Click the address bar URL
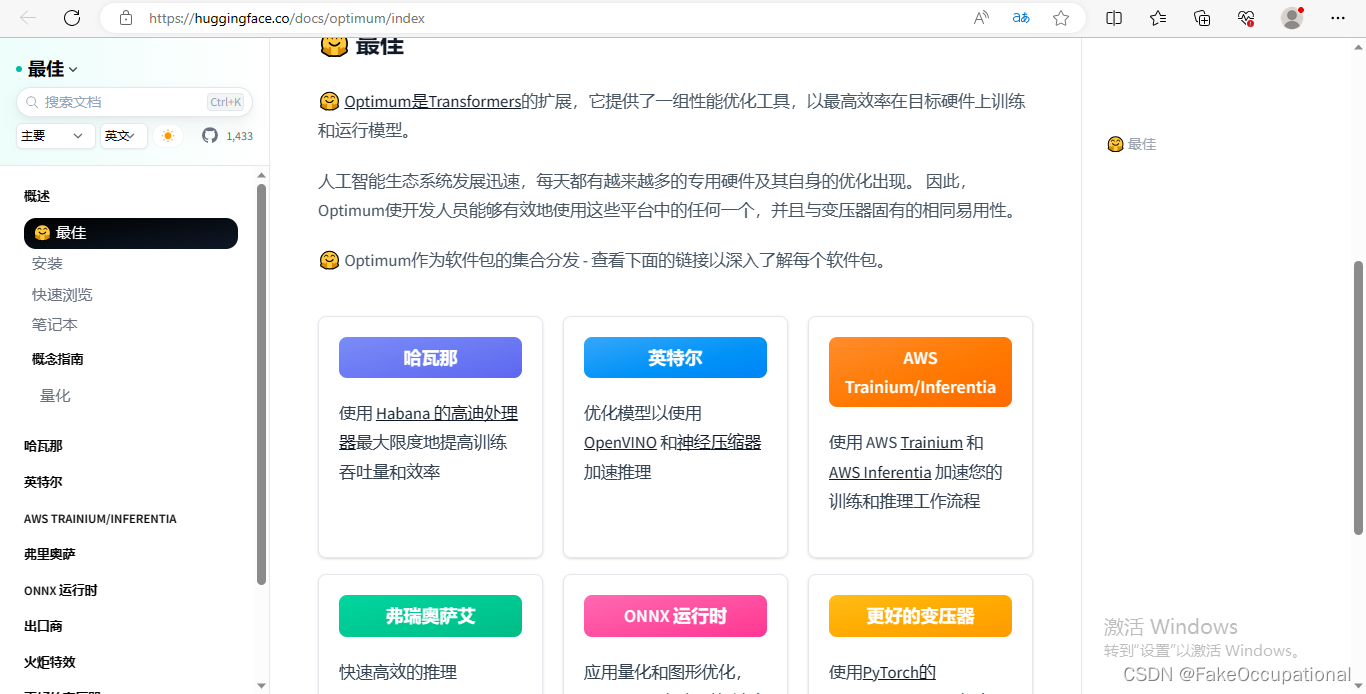Screen dimensions: 1366x694 [x=287, y=18]
